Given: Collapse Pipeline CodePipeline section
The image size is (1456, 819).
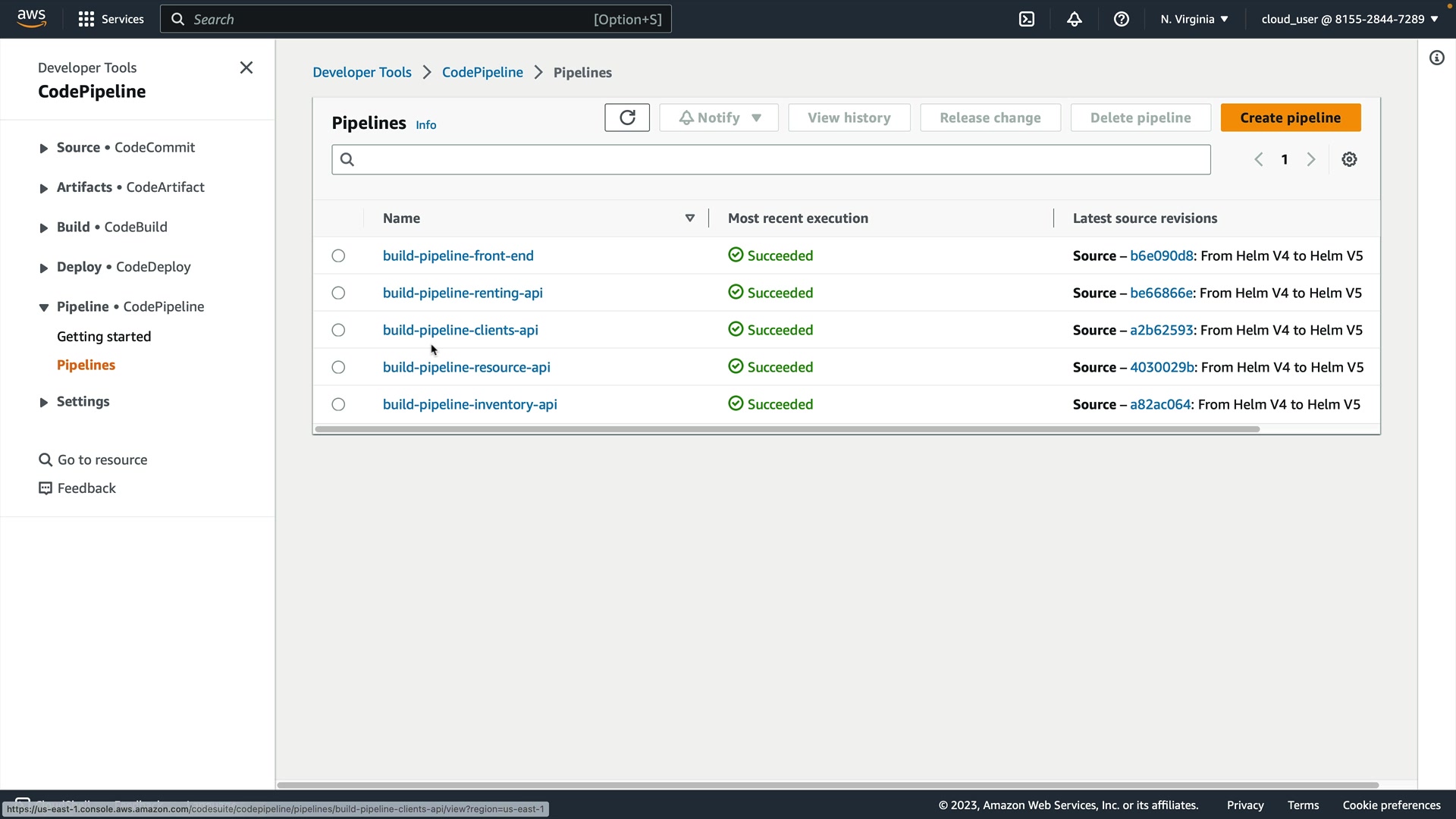Looking at the screenshot, I should tap(44, 307).
